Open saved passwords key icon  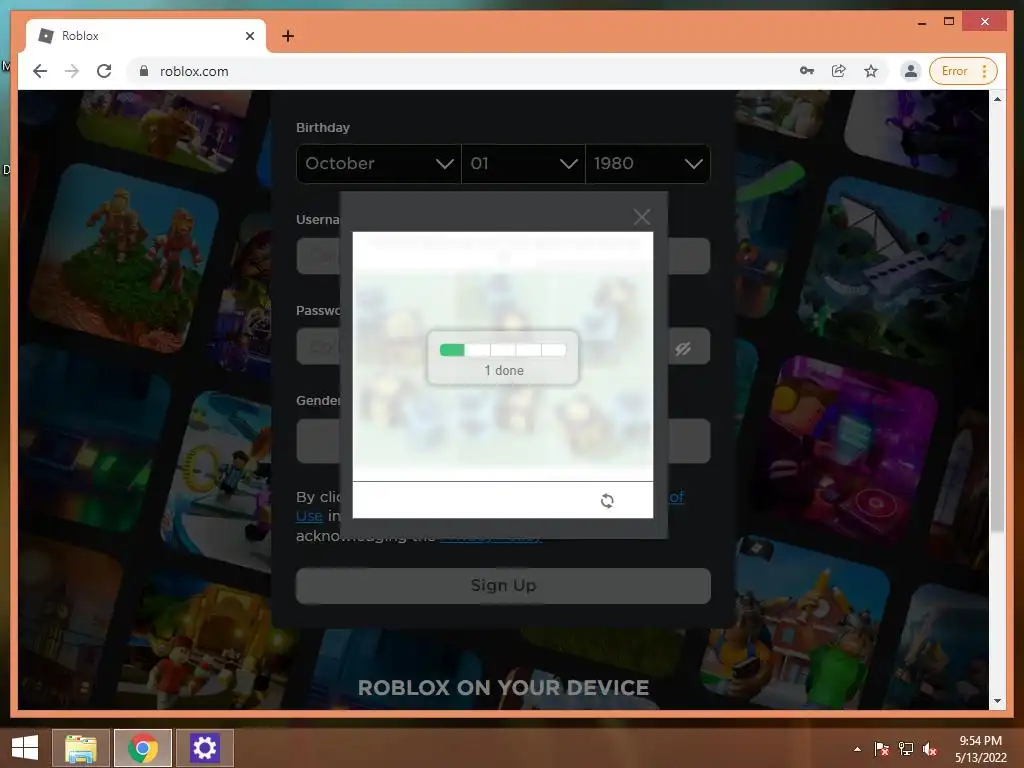click(x=807, y=71)
